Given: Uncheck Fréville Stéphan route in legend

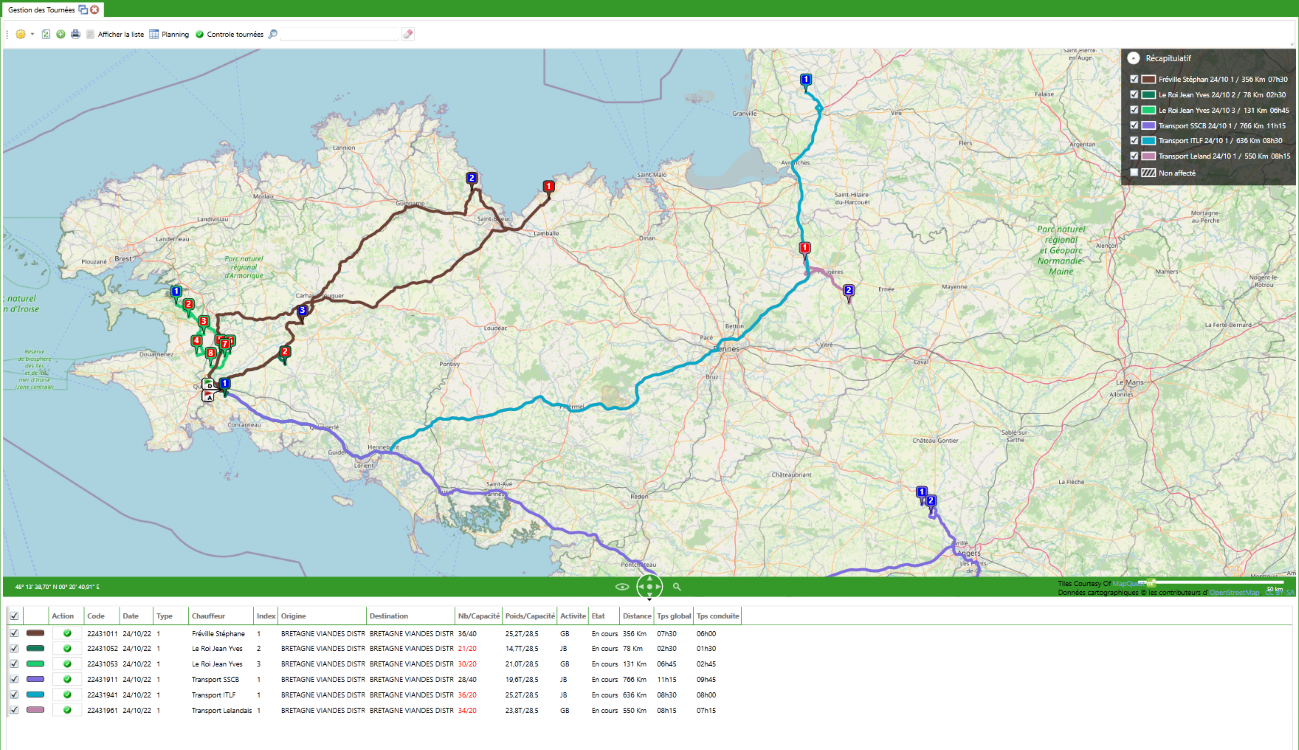Looking at the screenshot, I should pyautogui.click(x=1133, y=78).
